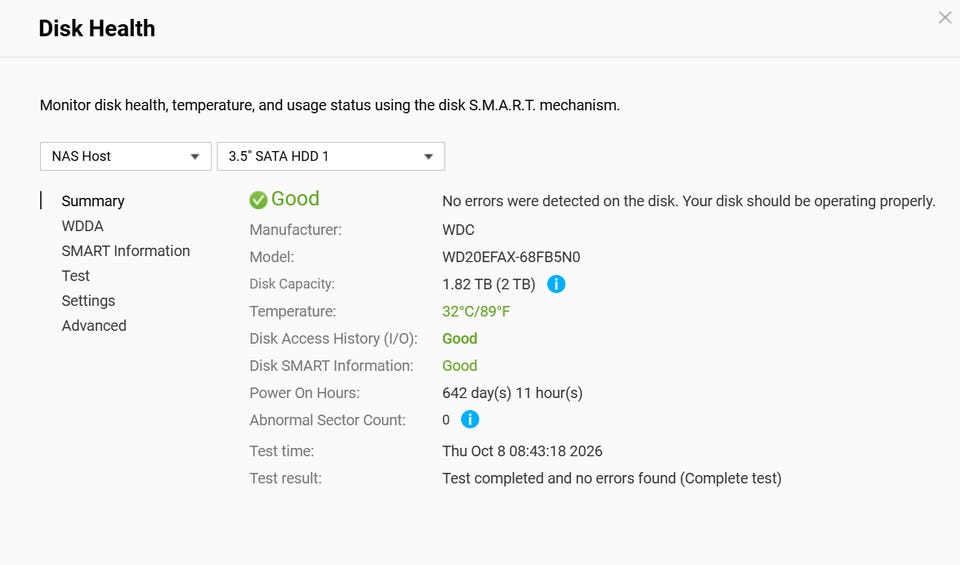Screen dimensions: 960x565
Task: Click the Model label
Action: pos(272,257)
